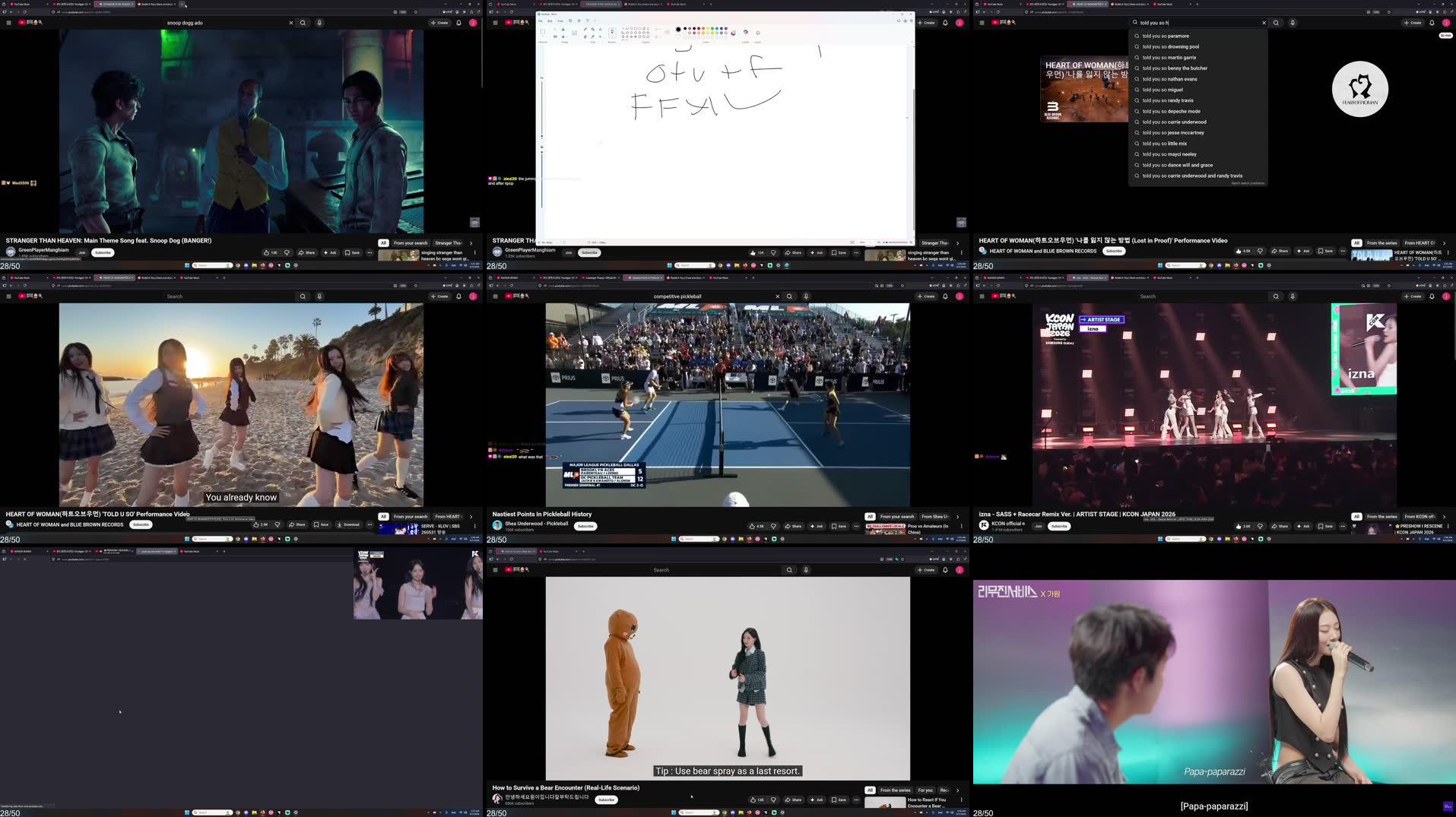This screenshot has height=817, width=1456.
Task: Like the Nastiest Points In Pickleball History video
Action: click(757, 526)
